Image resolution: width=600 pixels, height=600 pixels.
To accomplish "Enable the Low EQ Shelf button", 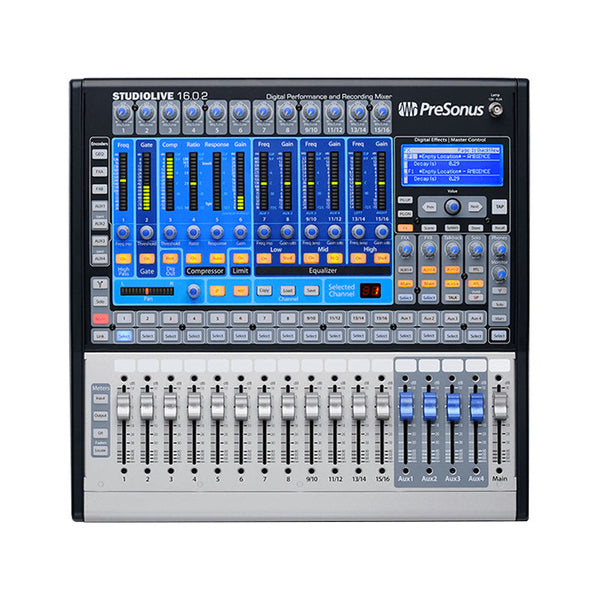I will click(287, 259).
